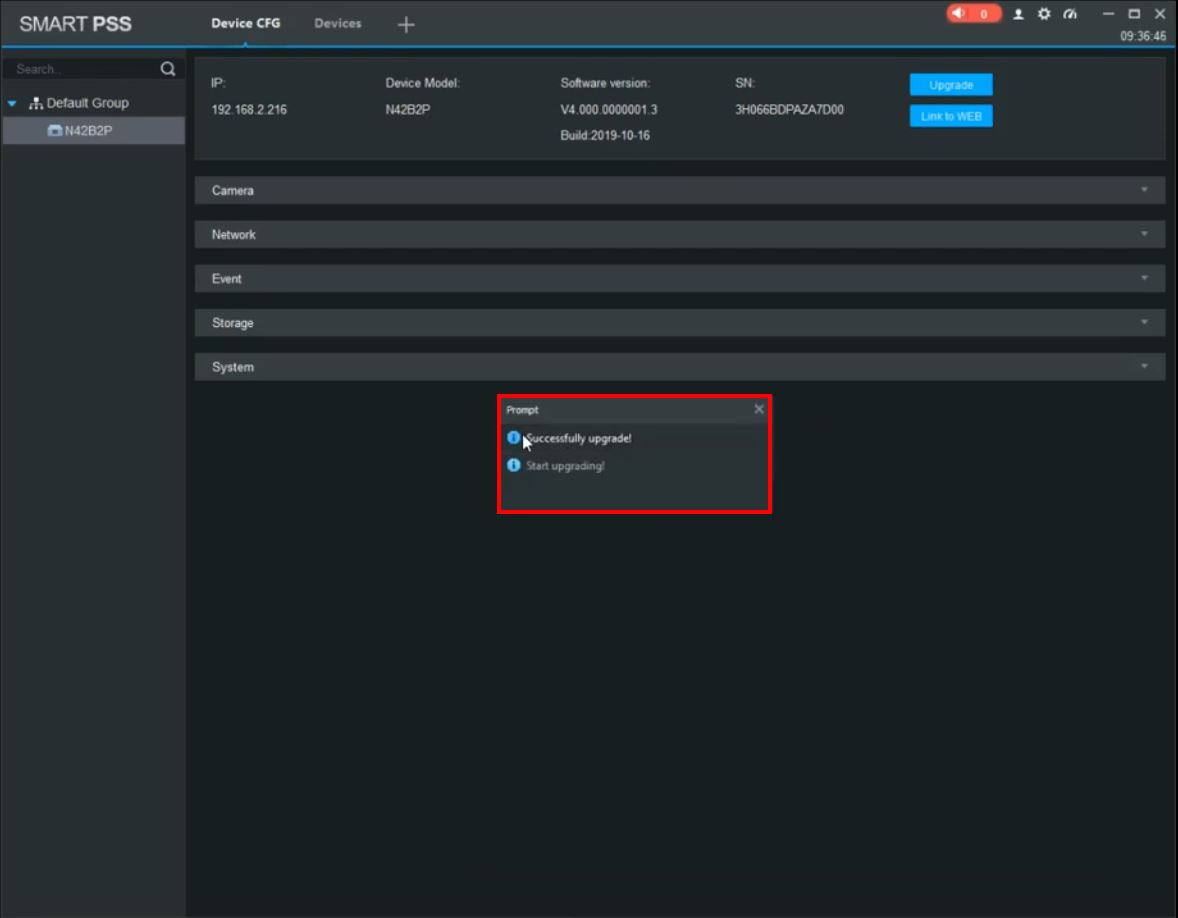This screenshot has height=918, width=1178.
Task: Expand the System section
Action: pos(679,367)
